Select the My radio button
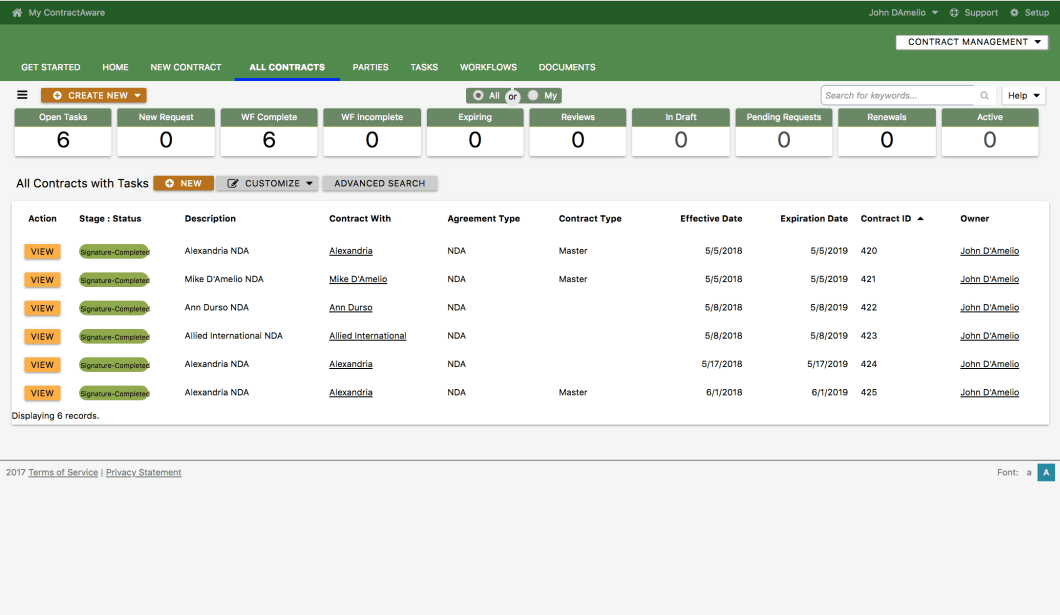 (533, 95)
